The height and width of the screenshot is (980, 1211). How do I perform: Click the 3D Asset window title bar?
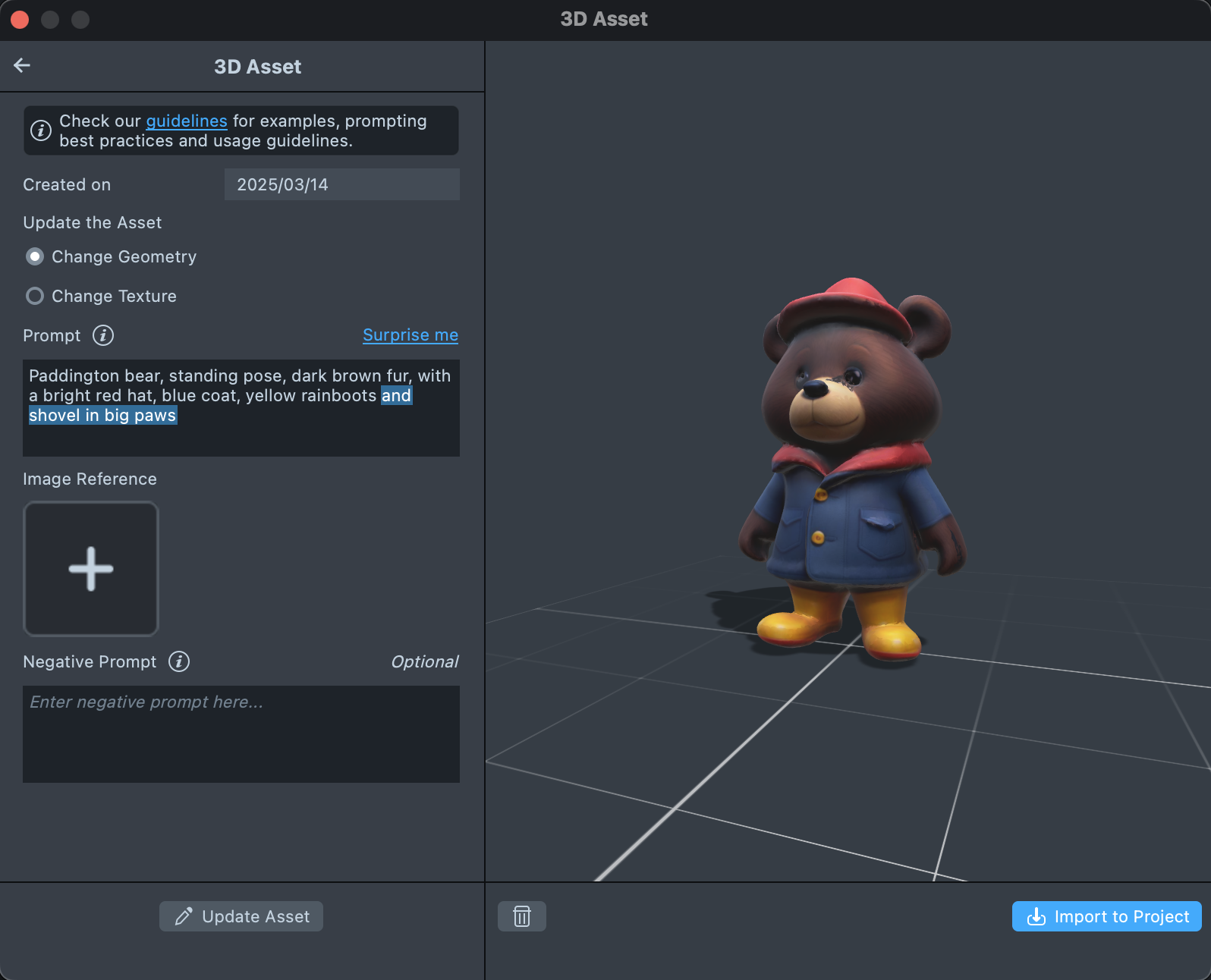click(604, 20)
